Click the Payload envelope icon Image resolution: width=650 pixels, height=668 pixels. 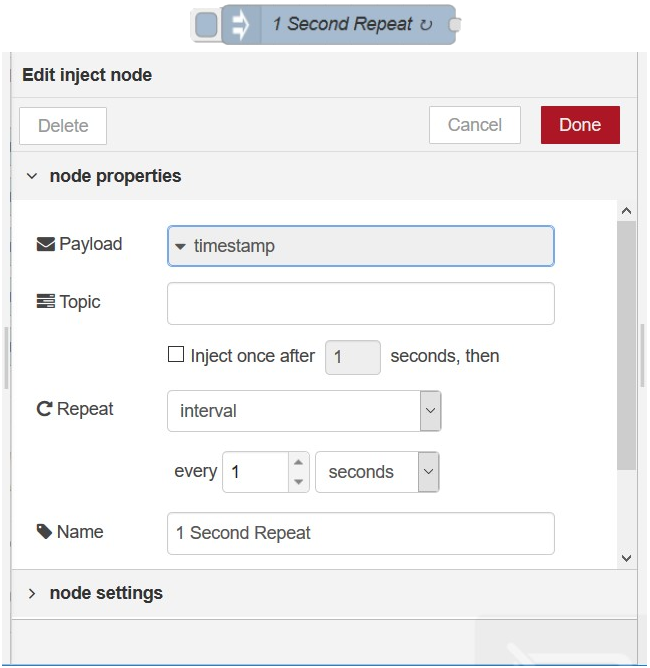pyautogui.click(x=45, y=244)
